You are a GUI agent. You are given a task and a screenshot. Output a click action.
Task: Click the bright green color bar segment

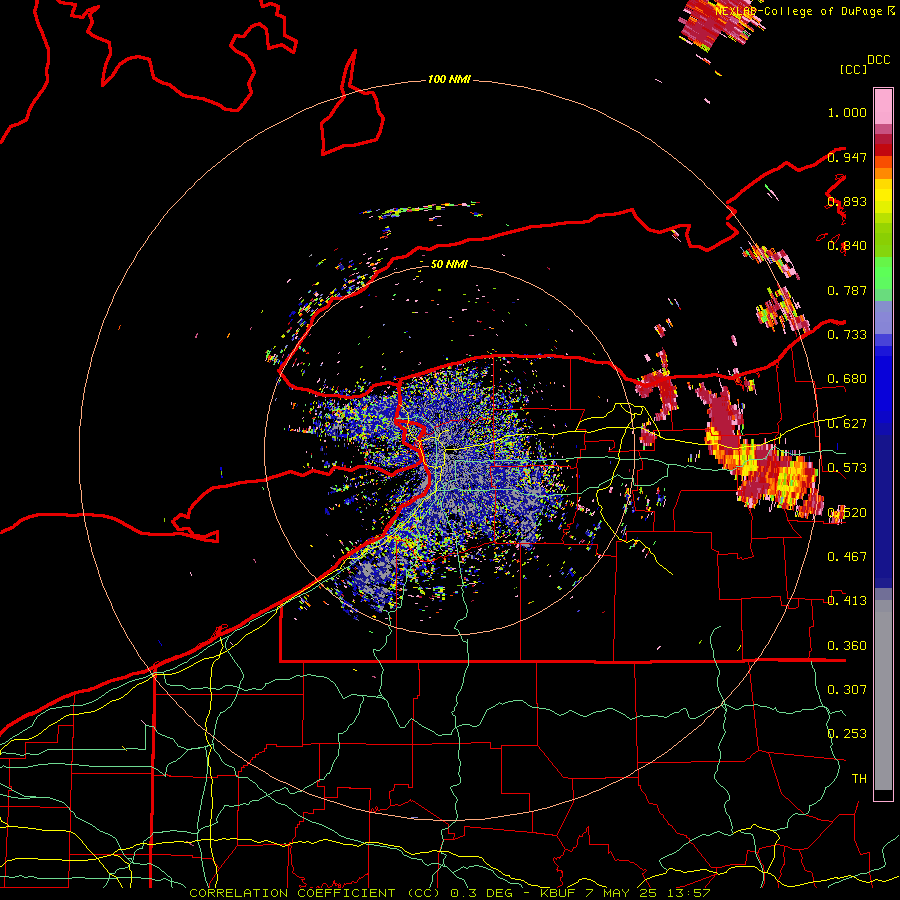point(883,273)
